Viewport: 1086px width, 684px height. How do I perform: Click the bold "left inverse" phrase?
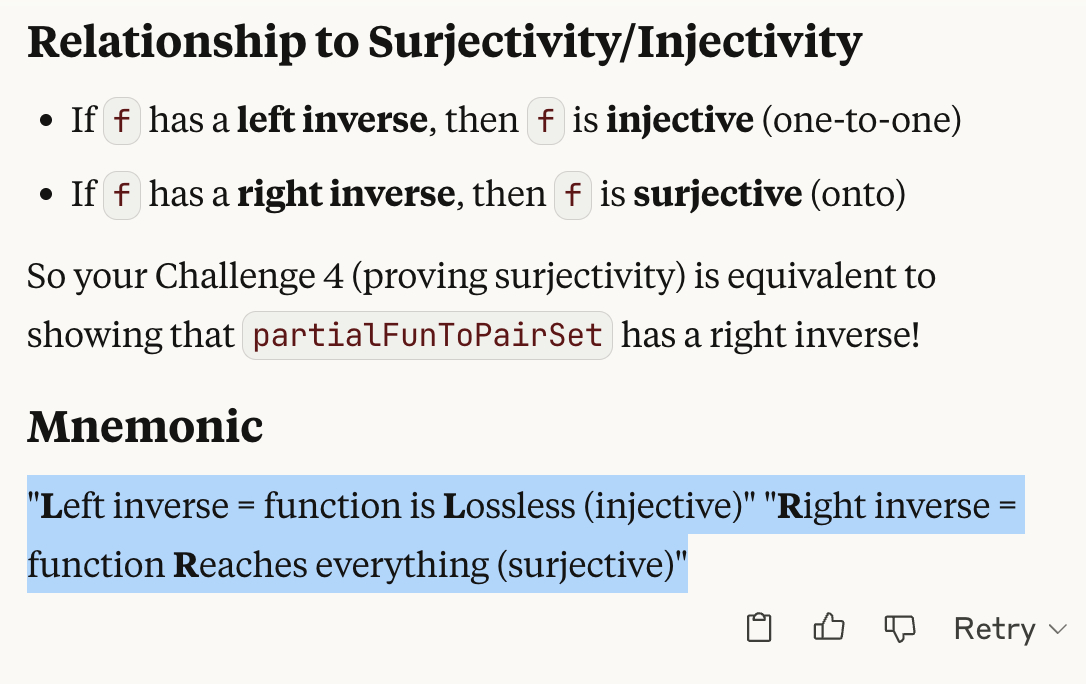(x=332, y=121)
